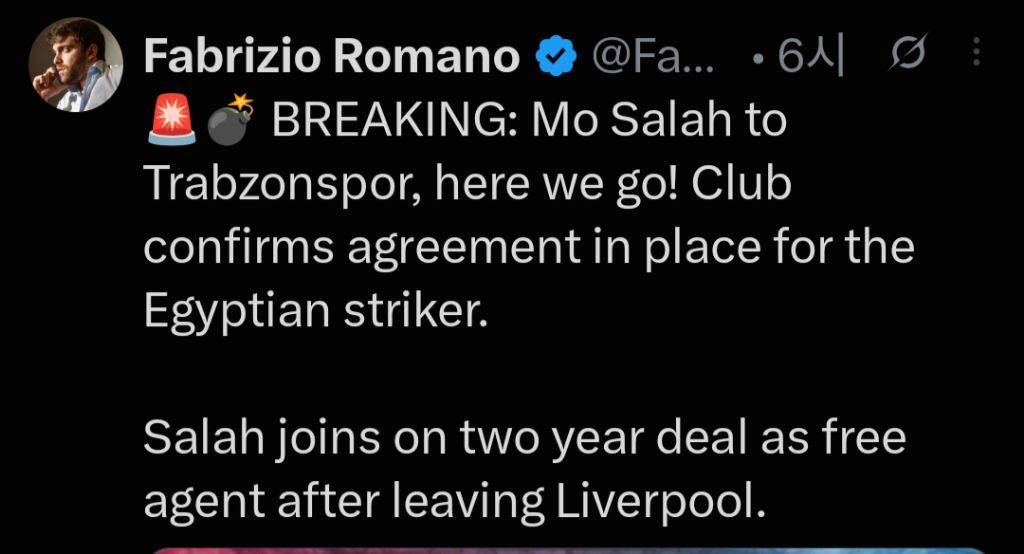Click the 6시 post timestamp
This screenshot has height=554, width=1024.
(810, 56)
